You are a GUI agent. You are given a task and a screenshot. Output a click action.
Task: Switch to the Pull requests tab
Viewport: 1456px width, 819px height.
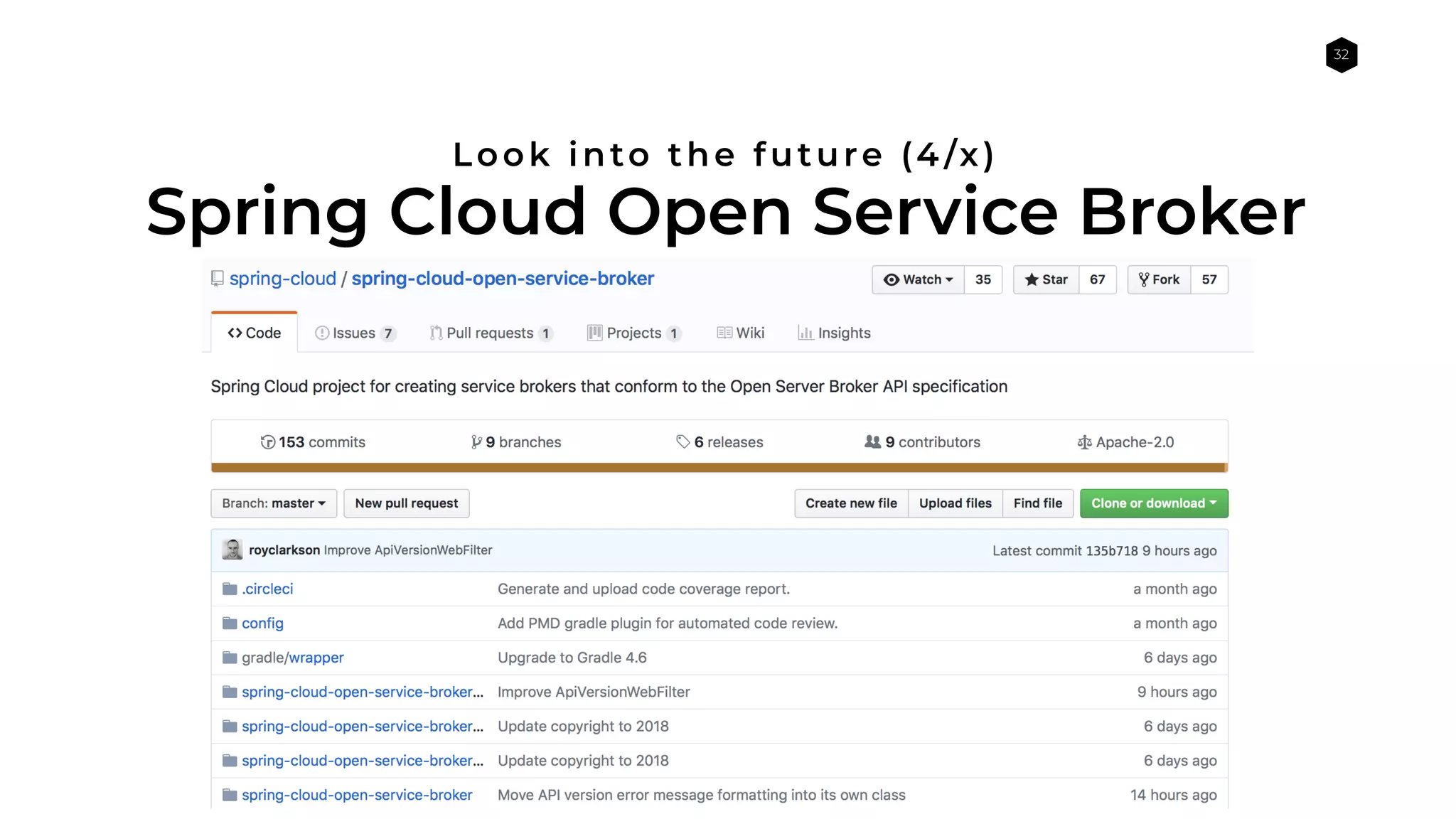pyautogui.click(x=491, y=333)
